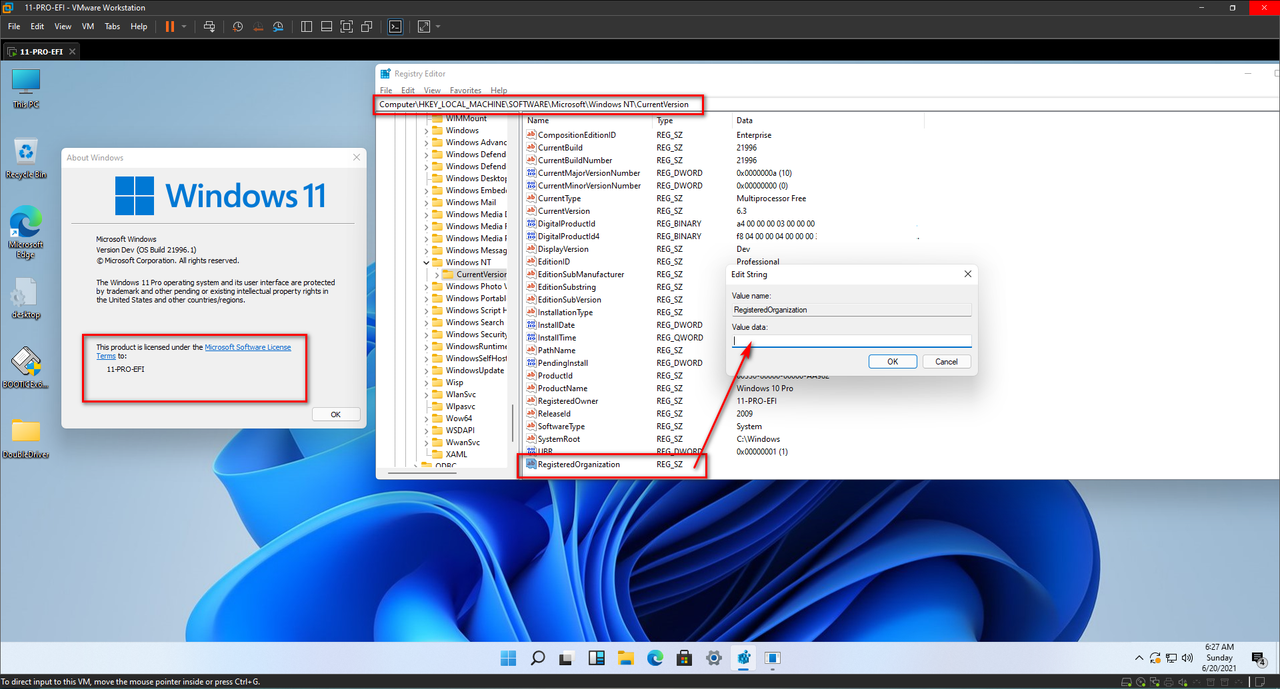Click OK in the About Windows dialog
The height and width of the screenshot is (689, 1280).
(336, 414)
